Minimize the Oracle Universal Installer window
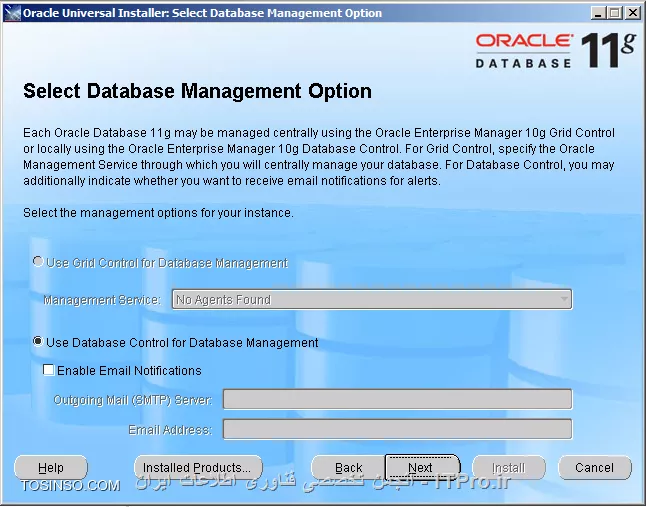The height and width of the screenshot is (507, 646). [598, 13]
